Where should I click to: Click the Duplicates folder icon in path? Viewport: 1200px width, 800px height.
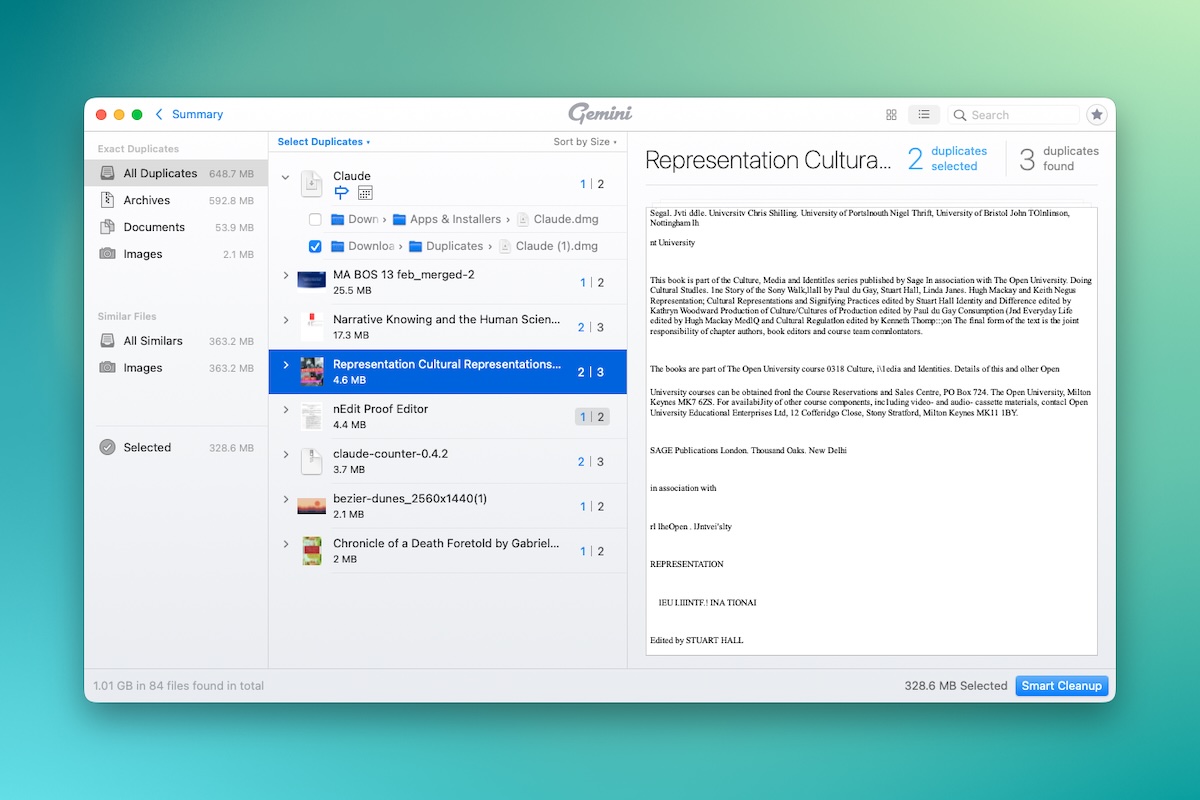tap(416, 246)
